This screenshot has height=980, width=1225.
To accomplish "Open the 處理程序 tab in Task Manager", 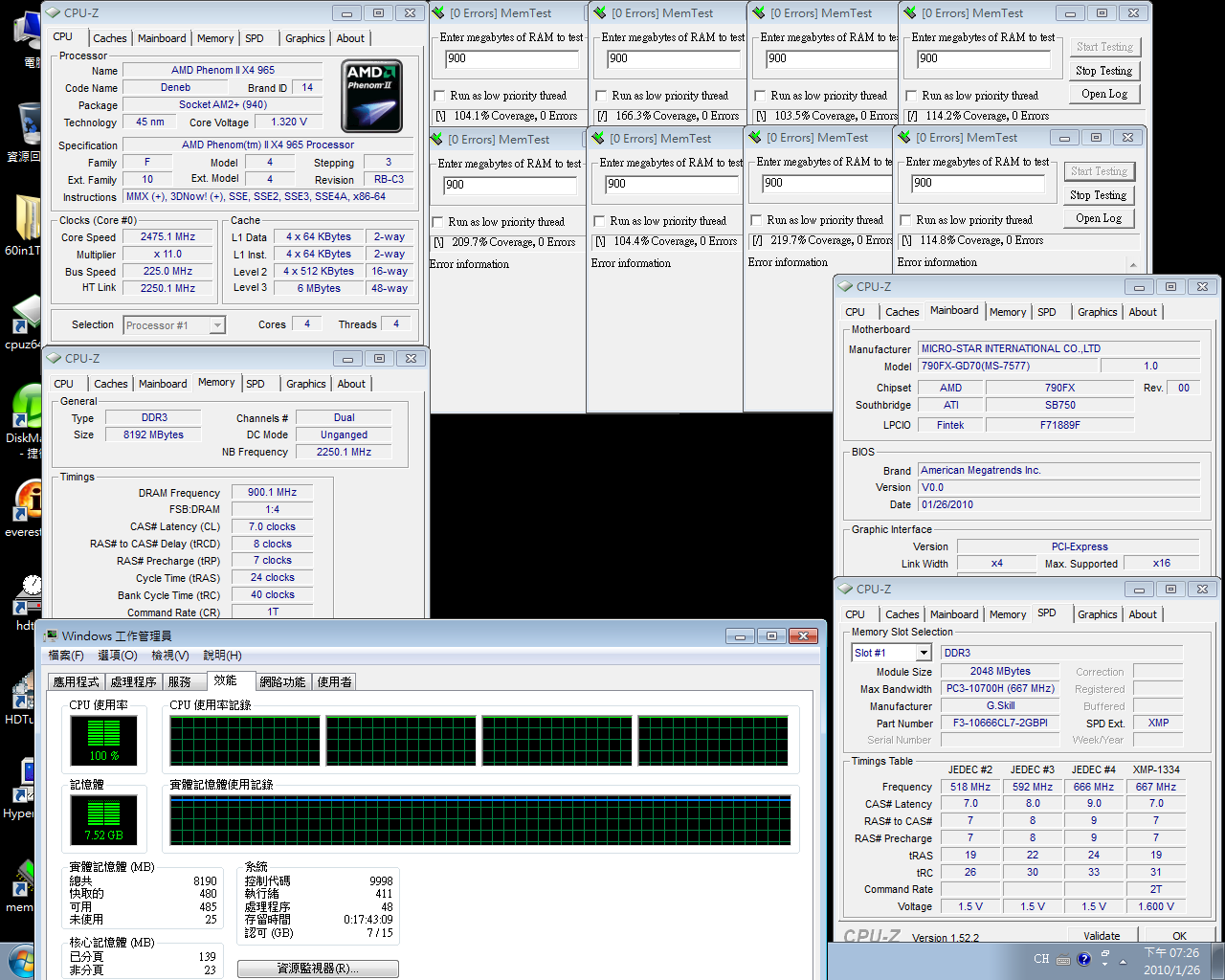I will point(133,681).
